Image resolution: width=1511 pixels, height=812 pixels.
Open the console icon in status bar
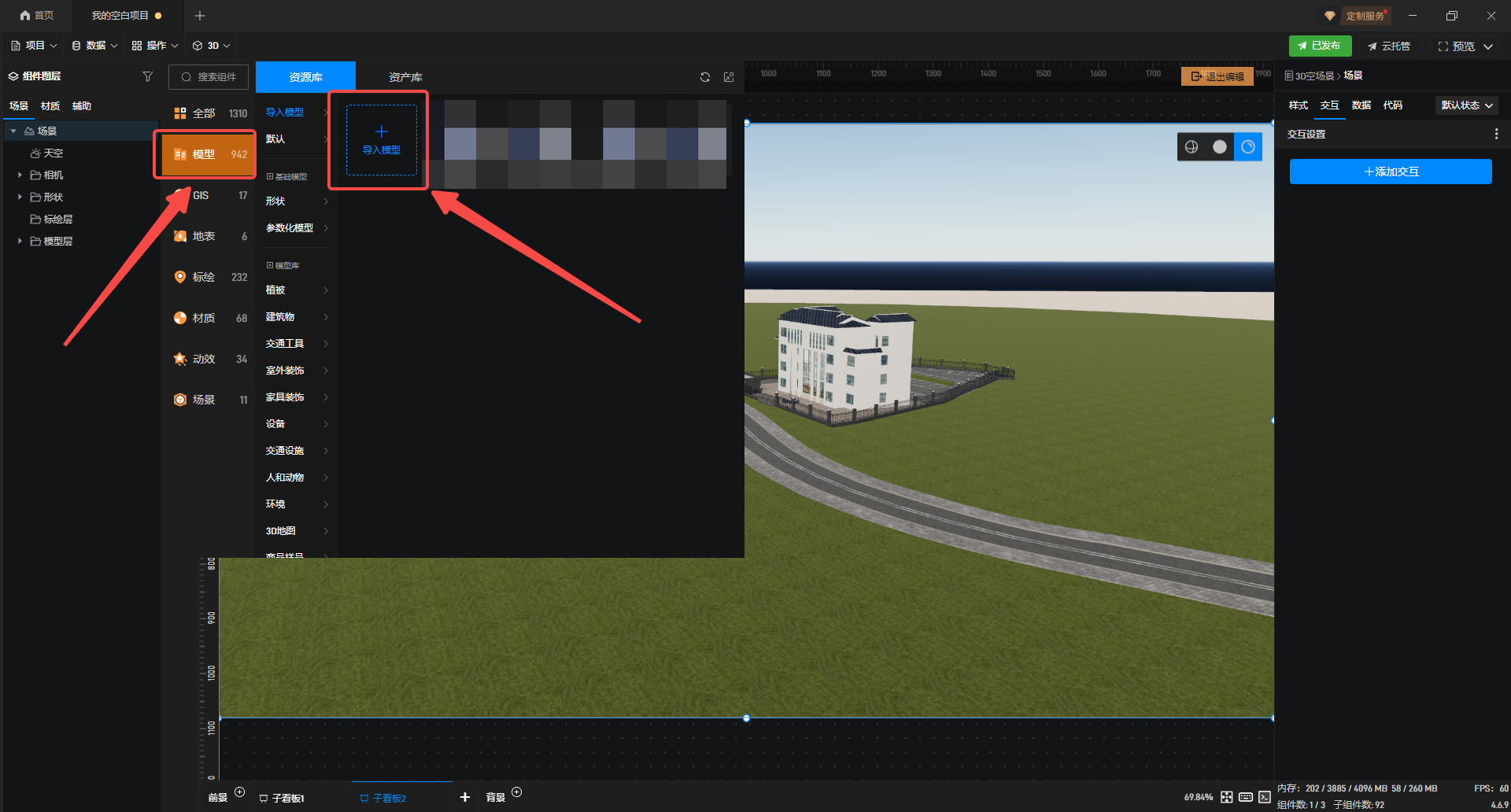click(x=1264, y=797)
